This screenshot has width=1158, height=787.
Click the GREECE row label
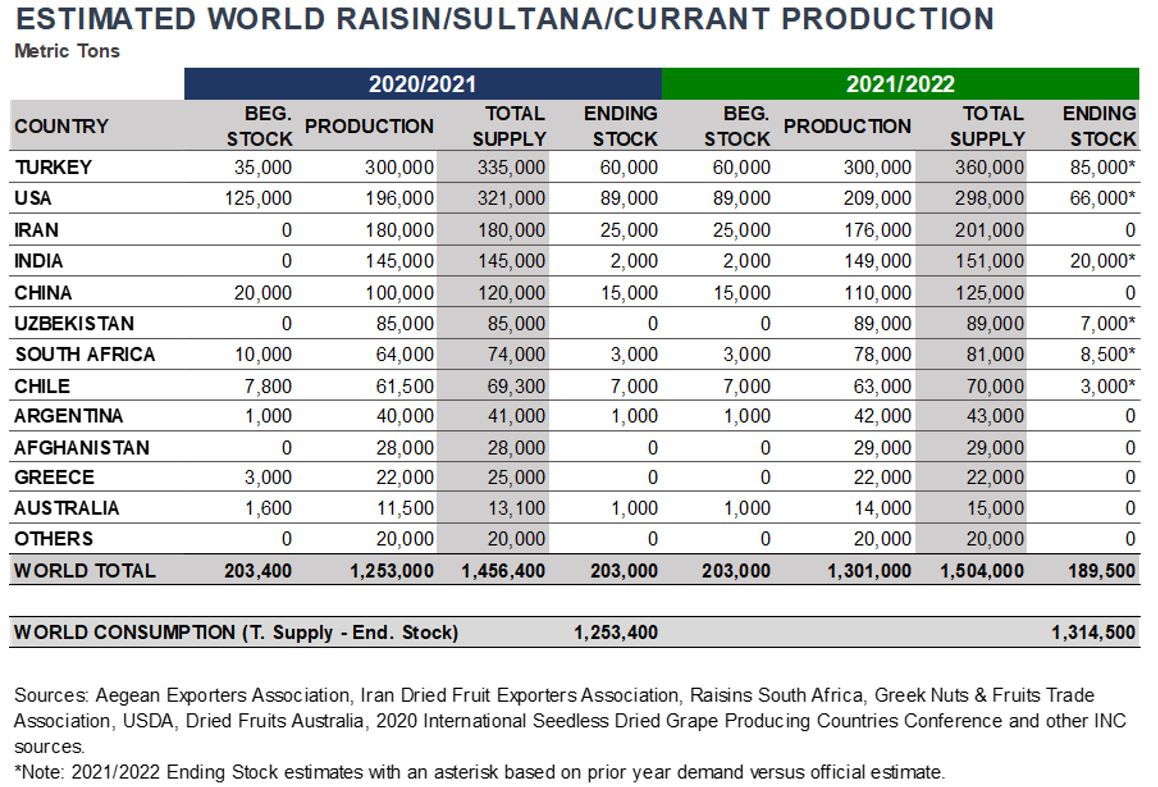coord(54,478)
